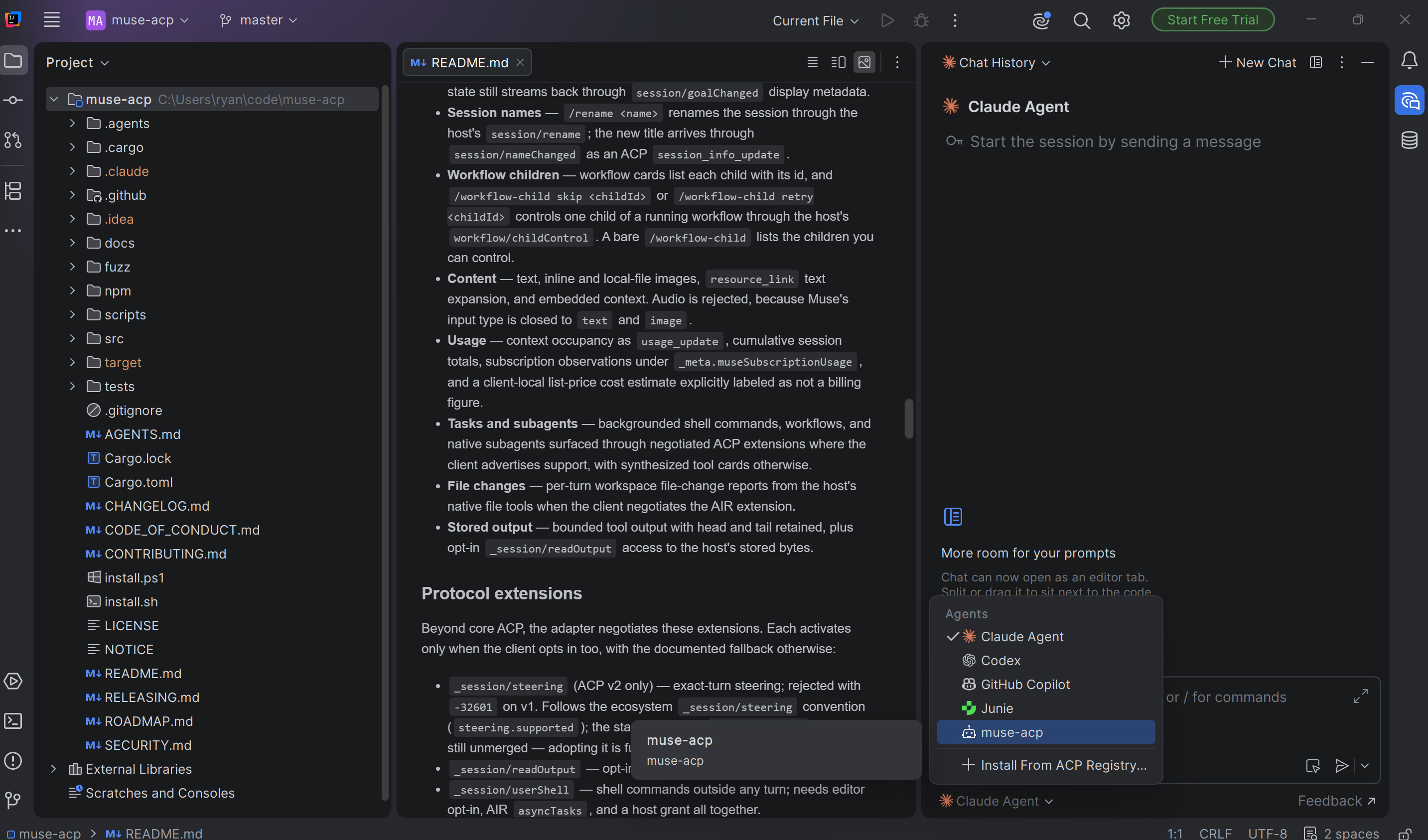Viewport: 1428px width, 840px height.
Task: Open more run actions menu
Action: [x=955, y=20]
